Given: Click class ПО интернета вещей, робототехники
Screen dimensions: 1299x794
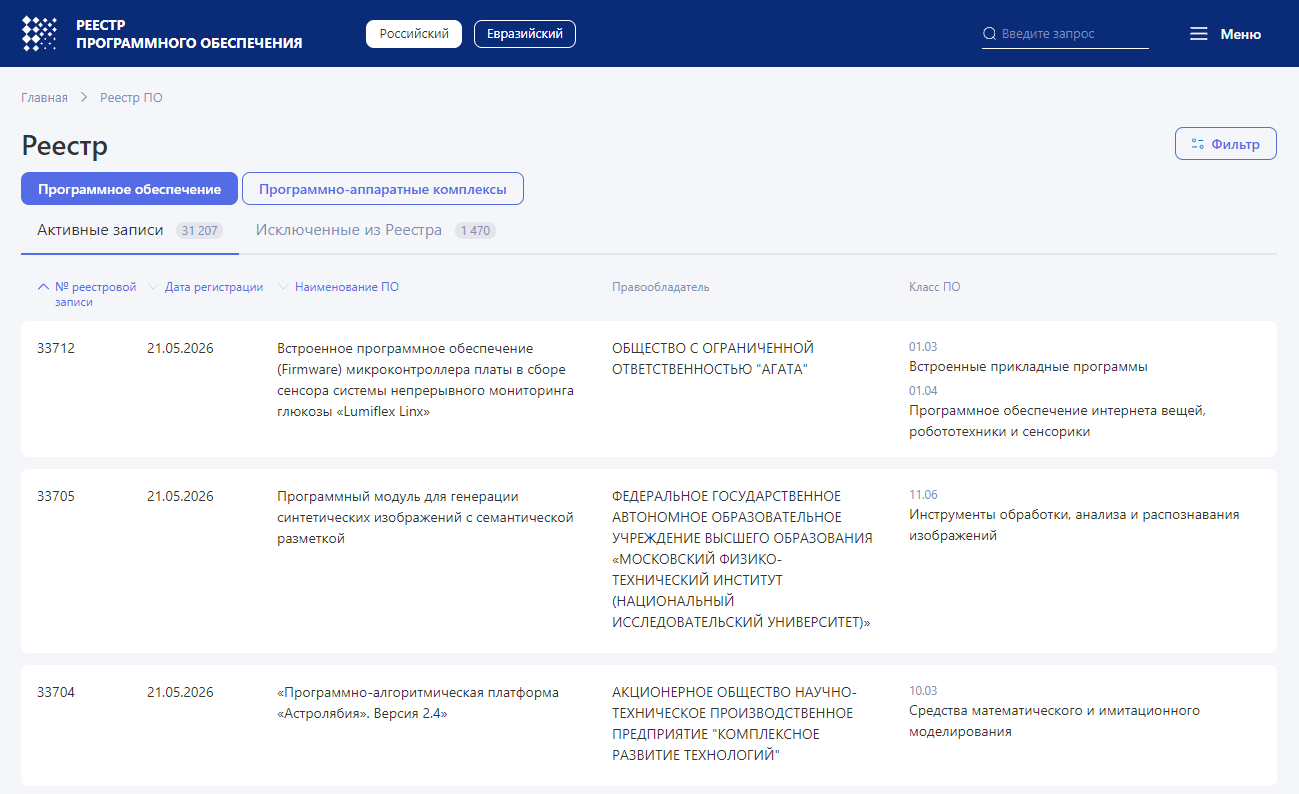Looking at the screenshot, I should 1057,421.
